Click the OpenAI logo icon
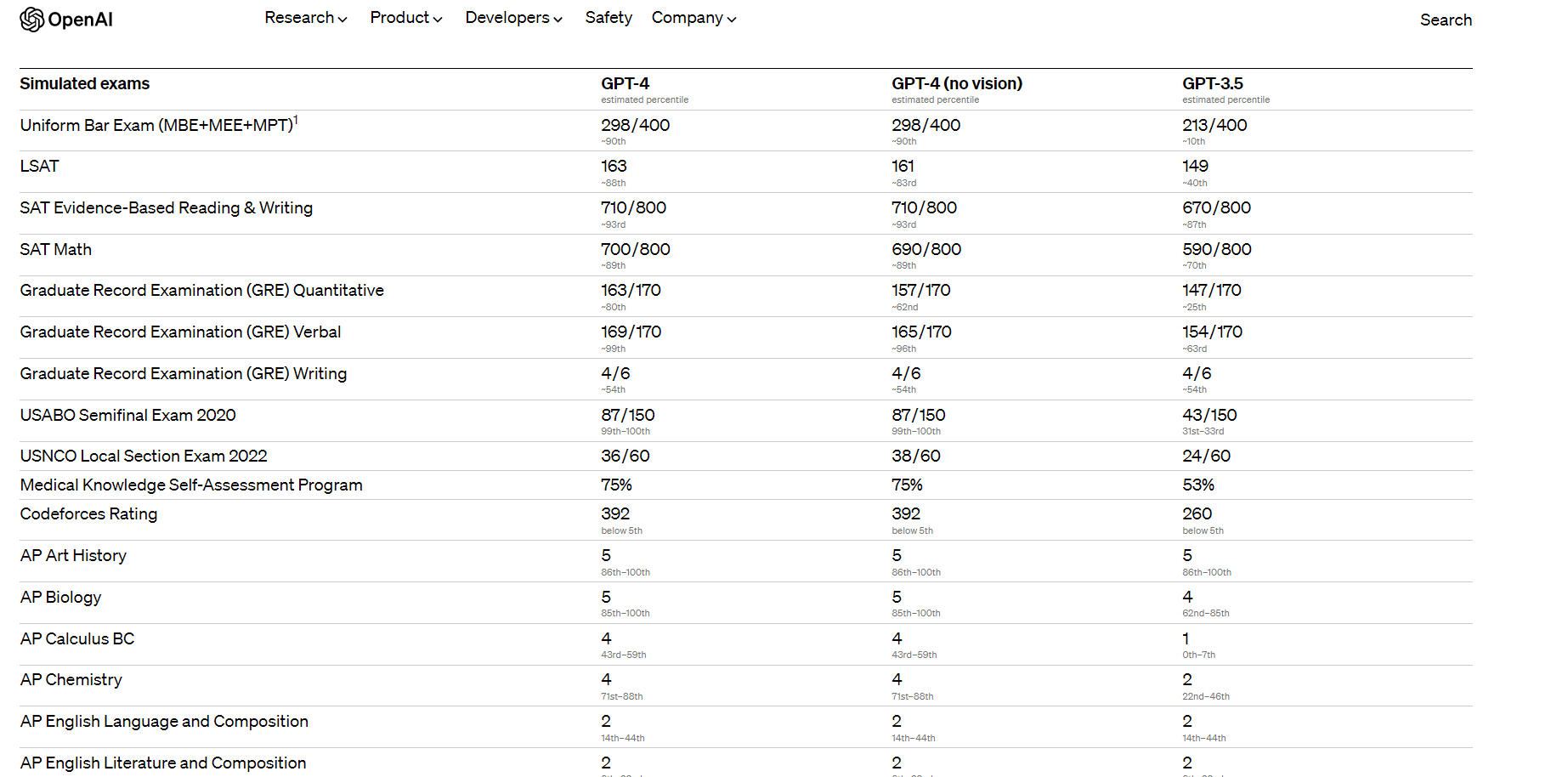 pos(32,20)
